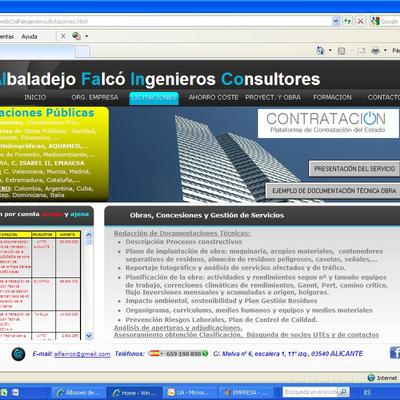Screen dimensions: 400x400
Task: Close the toolbar with the X
Action: pyautogui.click(x=63, y=36)
